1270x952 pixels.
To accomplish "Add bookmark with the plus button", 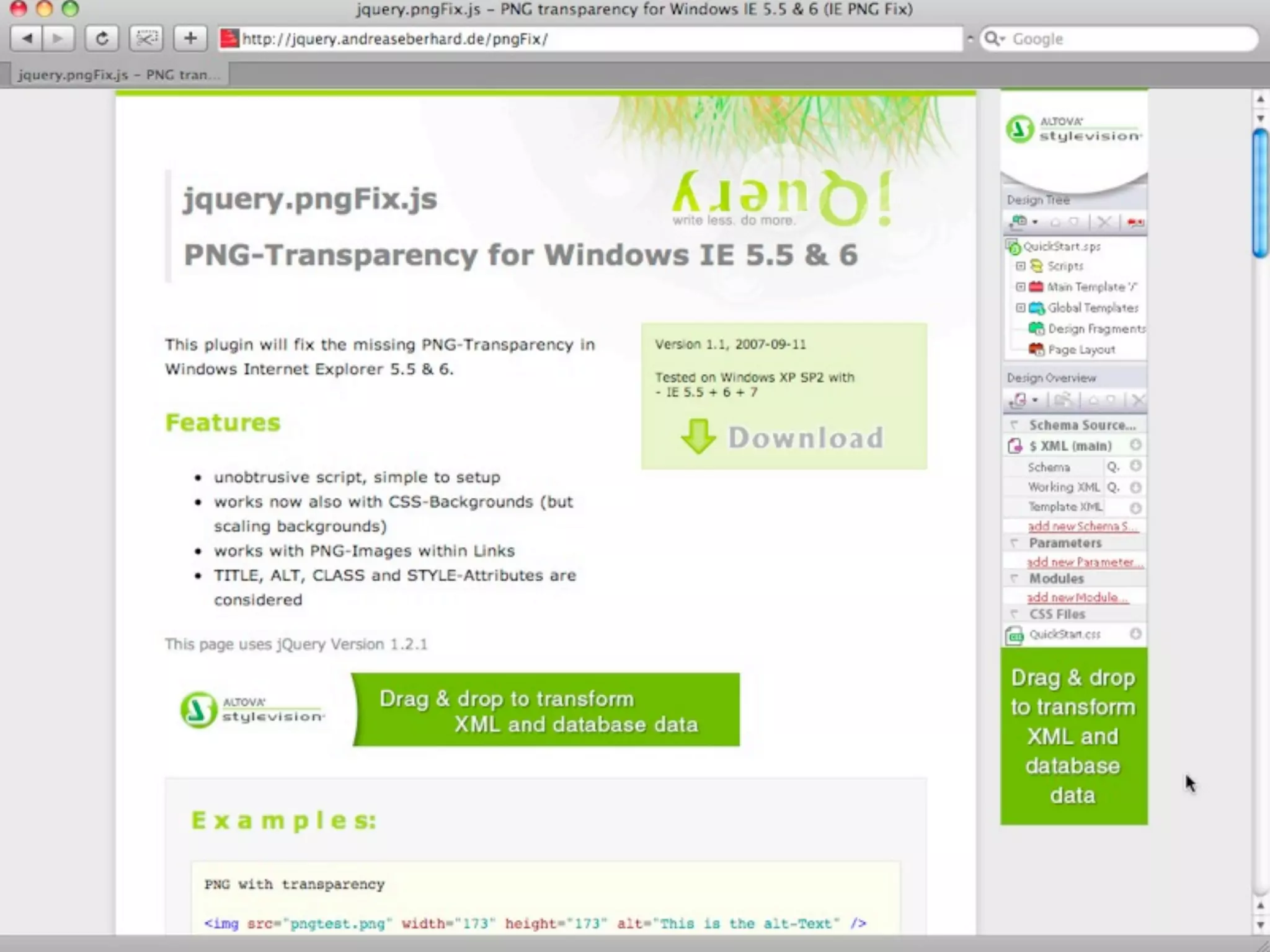I will pyautogui.click(x=190, y=38).
